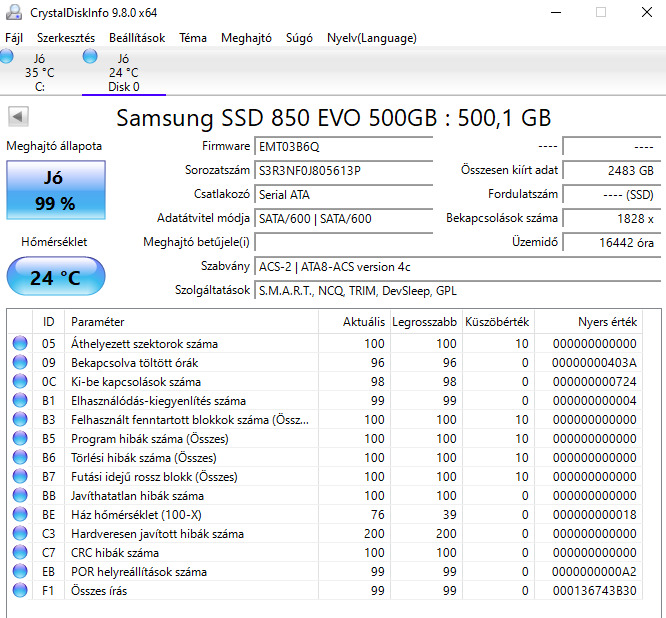
Task: Click the Küszöbérték column header
Action: (498, 322)
